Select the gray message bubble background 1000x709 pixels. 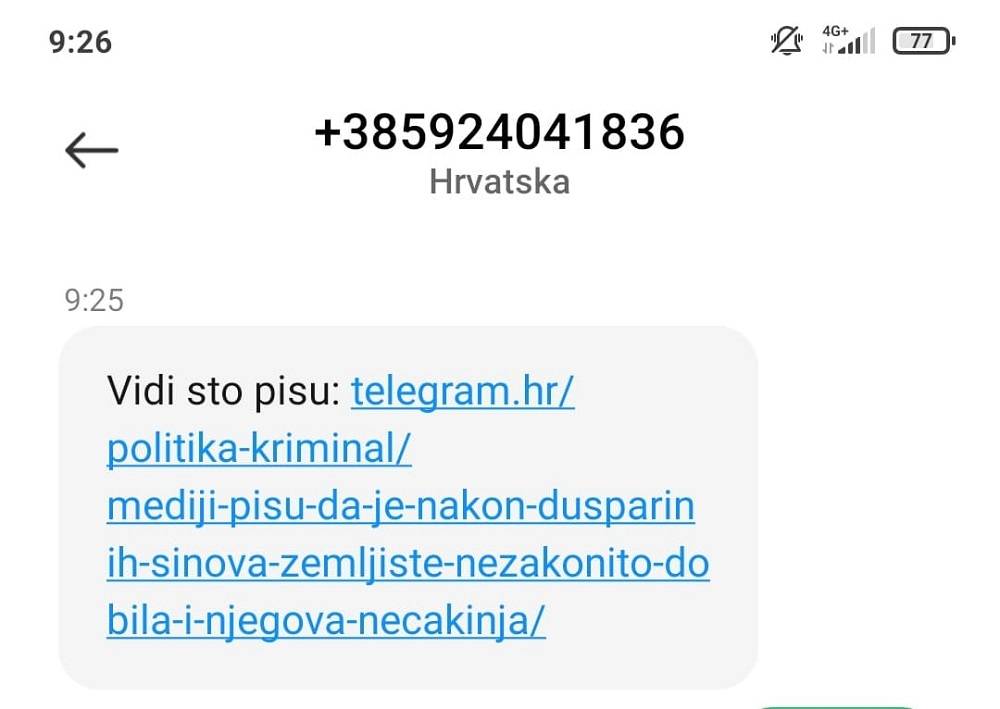point(408,508)
